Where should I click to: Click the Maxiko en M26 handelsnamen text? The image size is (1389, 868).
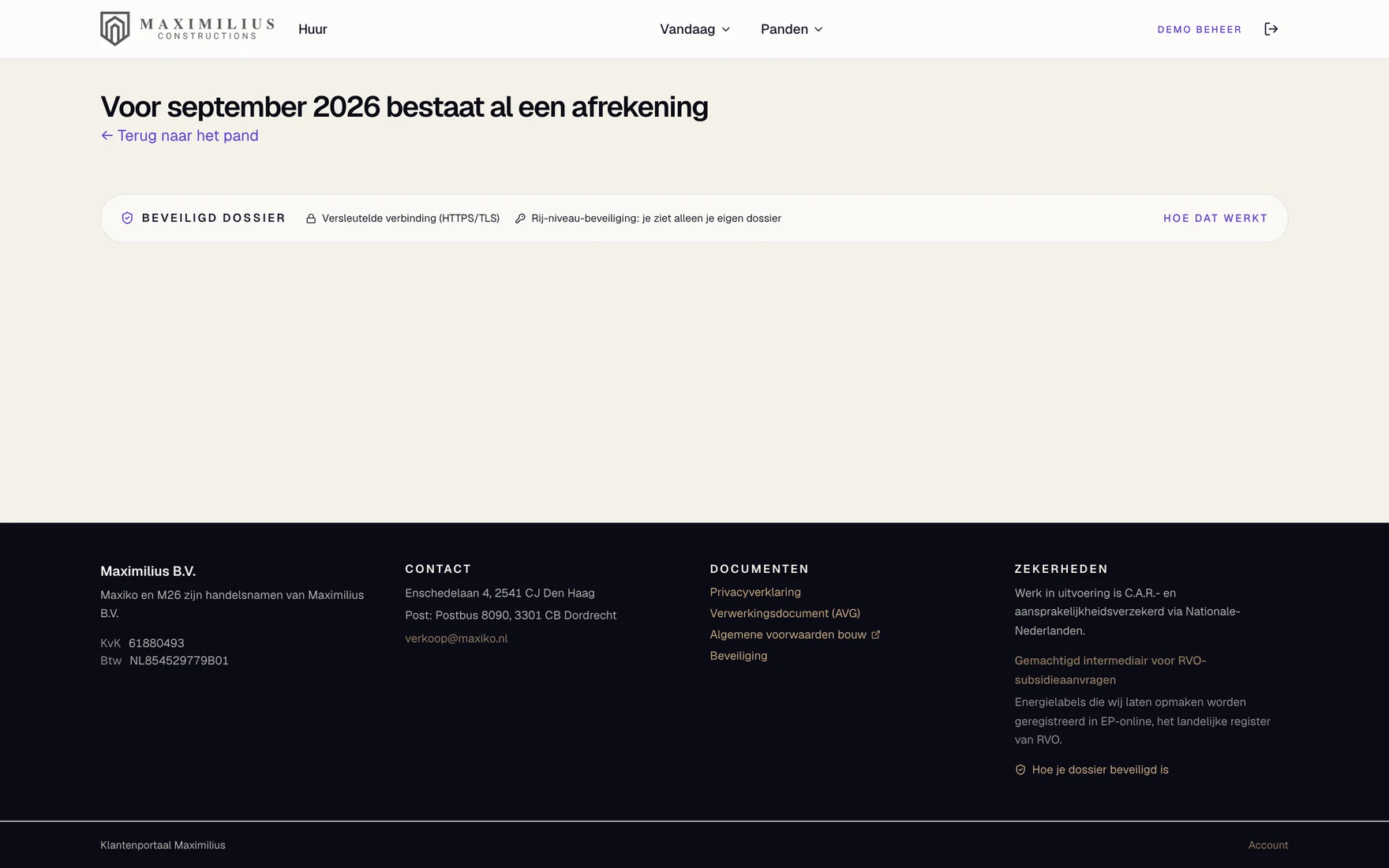(x=232, y=604)
